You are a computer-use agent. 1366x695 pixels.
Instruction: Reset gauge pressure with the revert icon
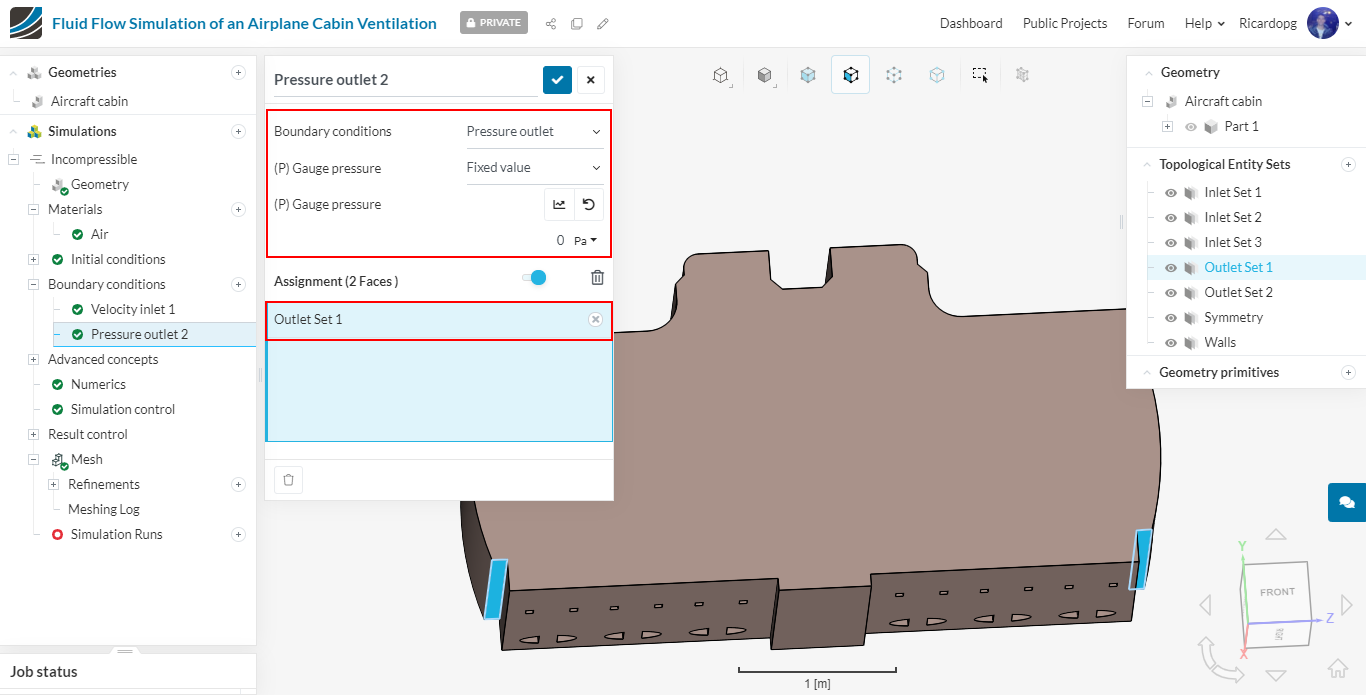(589, 205)
